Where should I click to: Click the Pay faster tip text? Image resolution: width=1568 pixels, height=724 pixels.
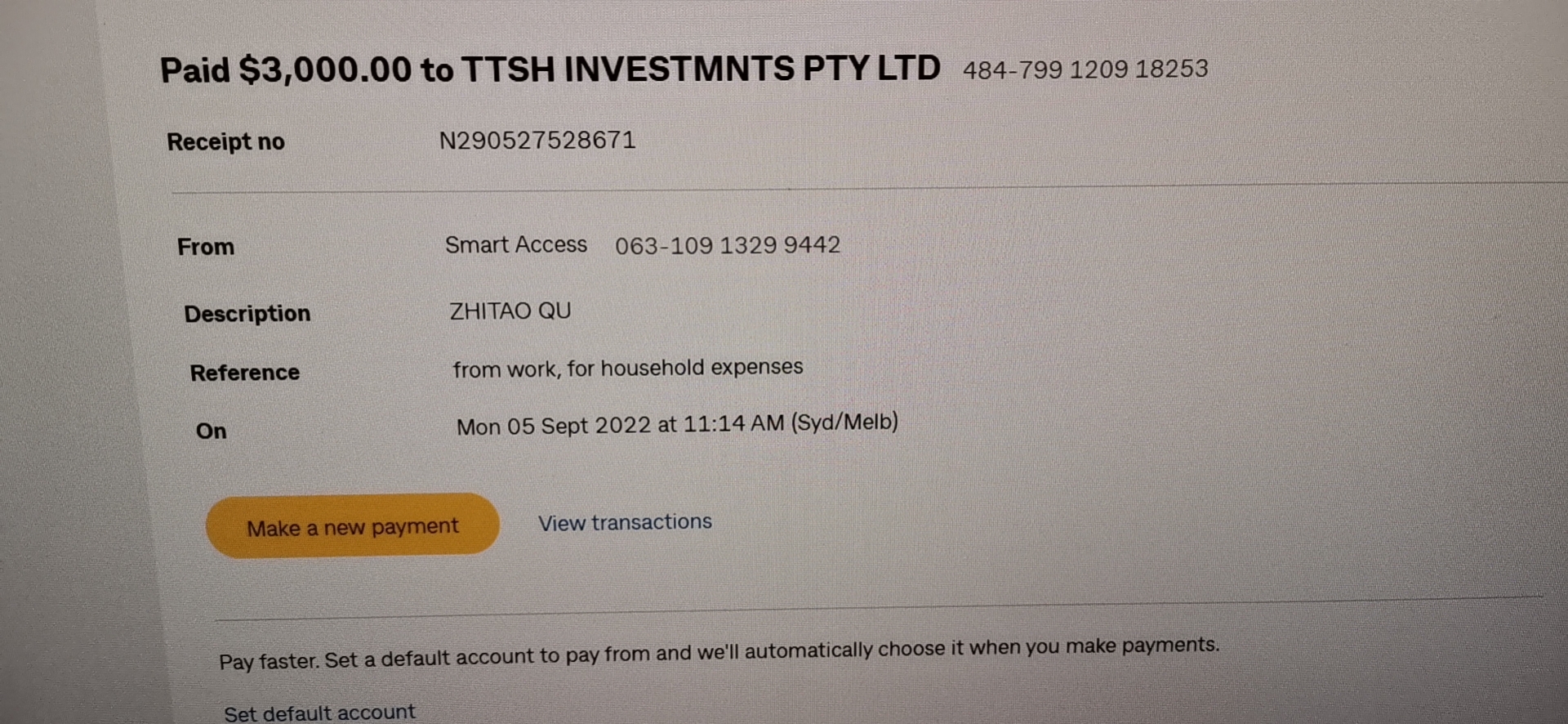(719, 653)
